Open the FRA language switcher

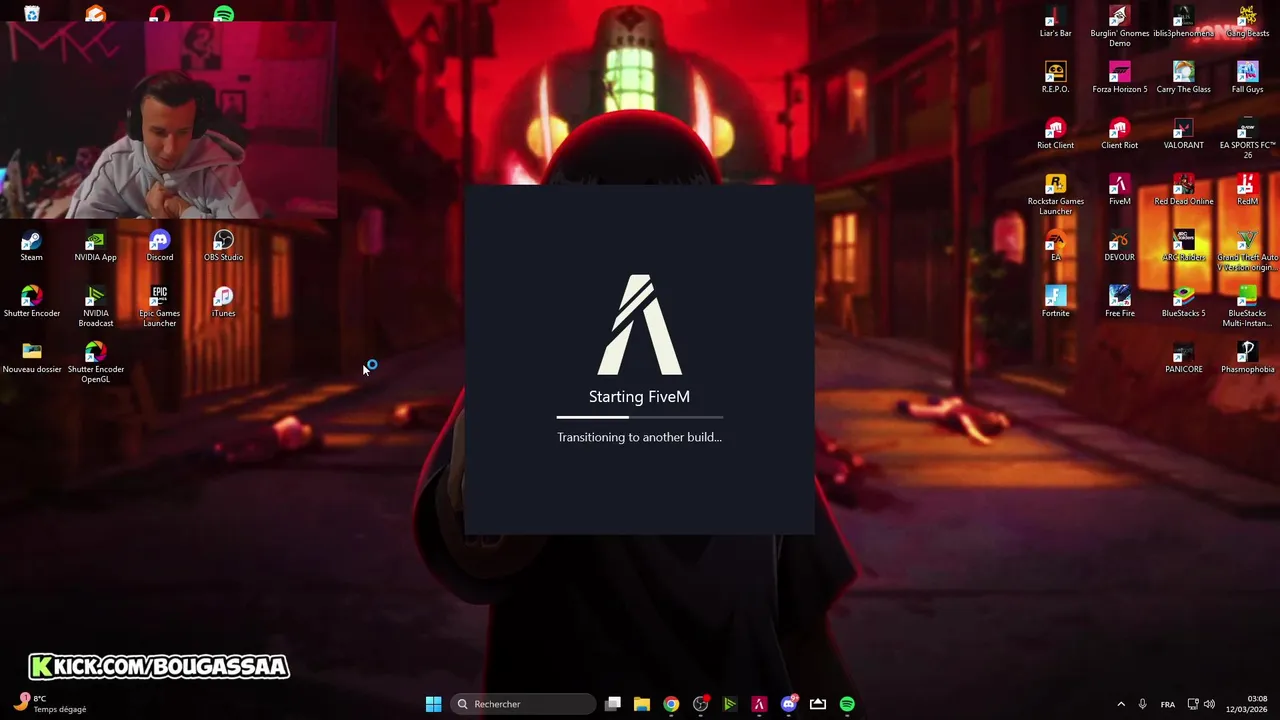(x=1167, y=704)
